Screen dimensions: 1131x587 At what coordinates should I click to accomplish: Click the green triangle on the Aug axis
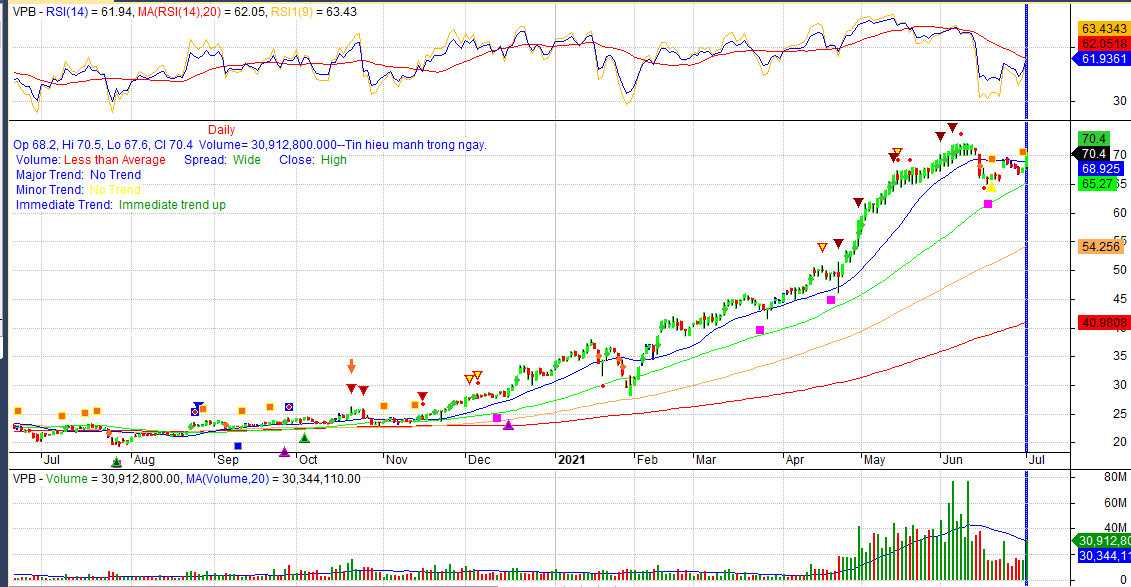[x=116, y=461]
